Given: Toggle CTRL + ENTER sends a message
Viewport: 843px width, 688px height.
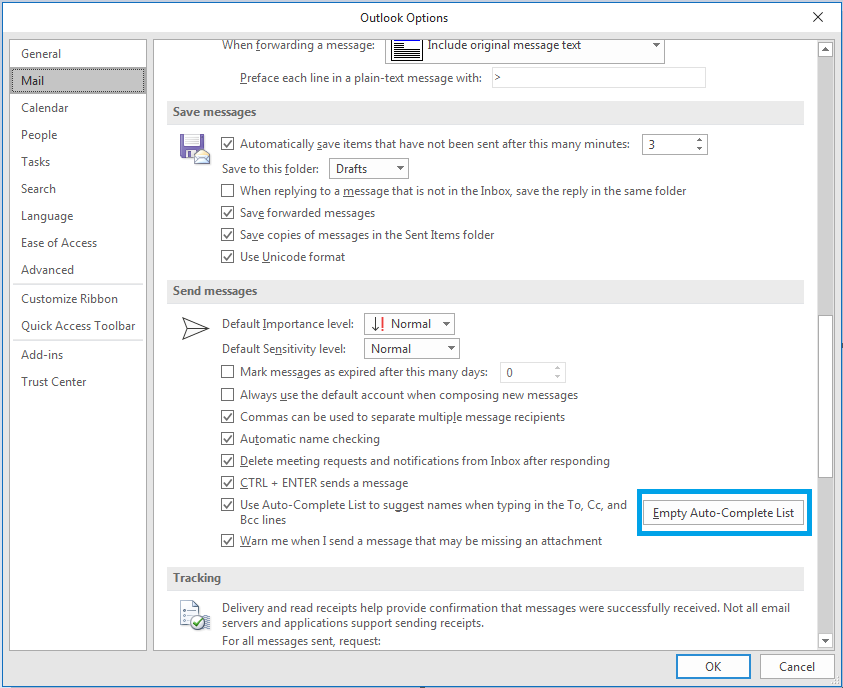Looking at the screenshot, I should (228, 483).
